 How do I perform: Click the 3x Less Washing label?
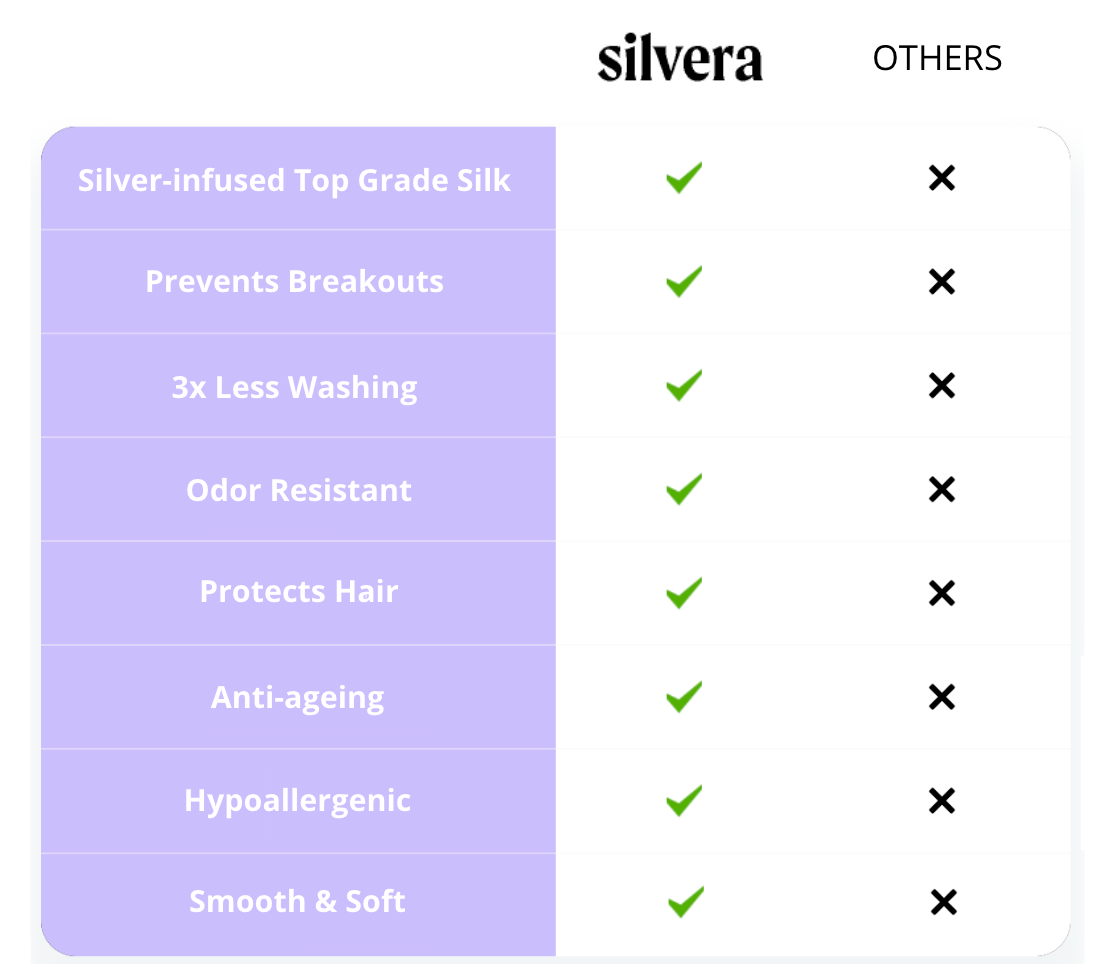295,387
